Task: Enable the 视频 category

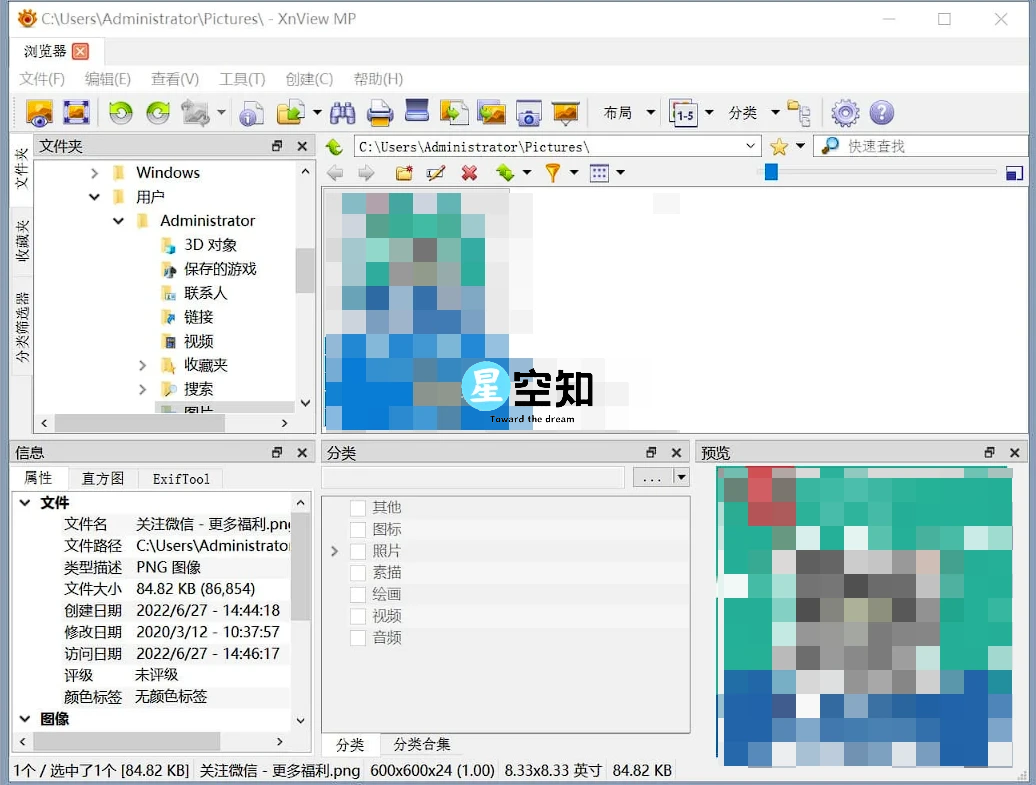Action: pyautogui.click(x=357, y=615)
